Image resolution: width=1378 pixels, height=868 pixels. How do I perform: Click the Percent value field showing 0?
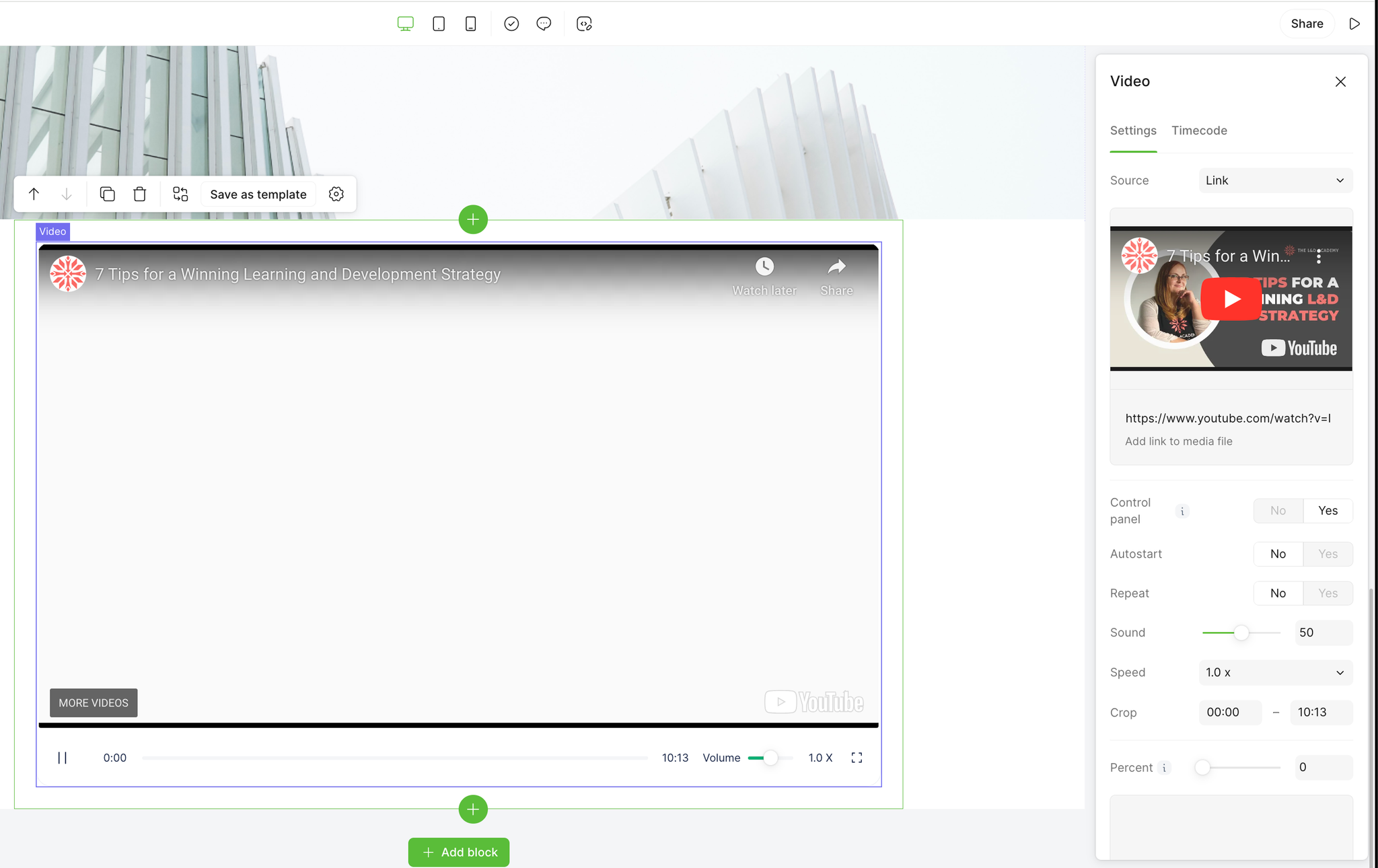click(1323, 768)
